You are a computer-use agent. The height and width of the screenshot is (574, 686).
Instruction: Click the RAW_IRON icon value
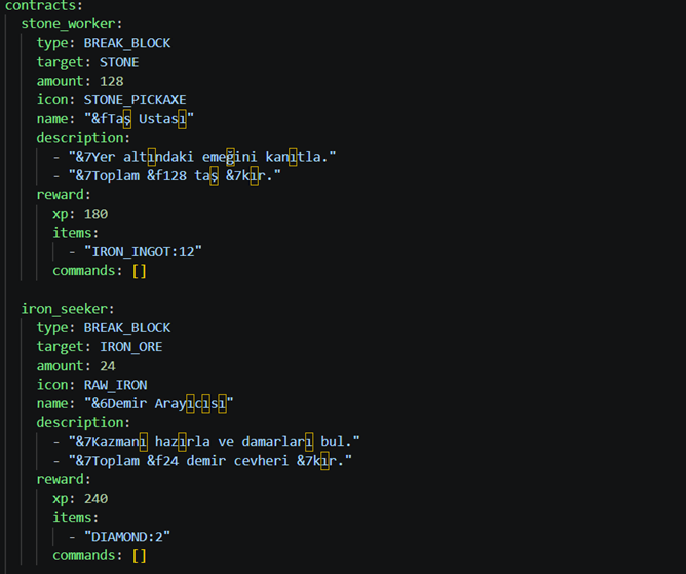[x=116, y=385]
